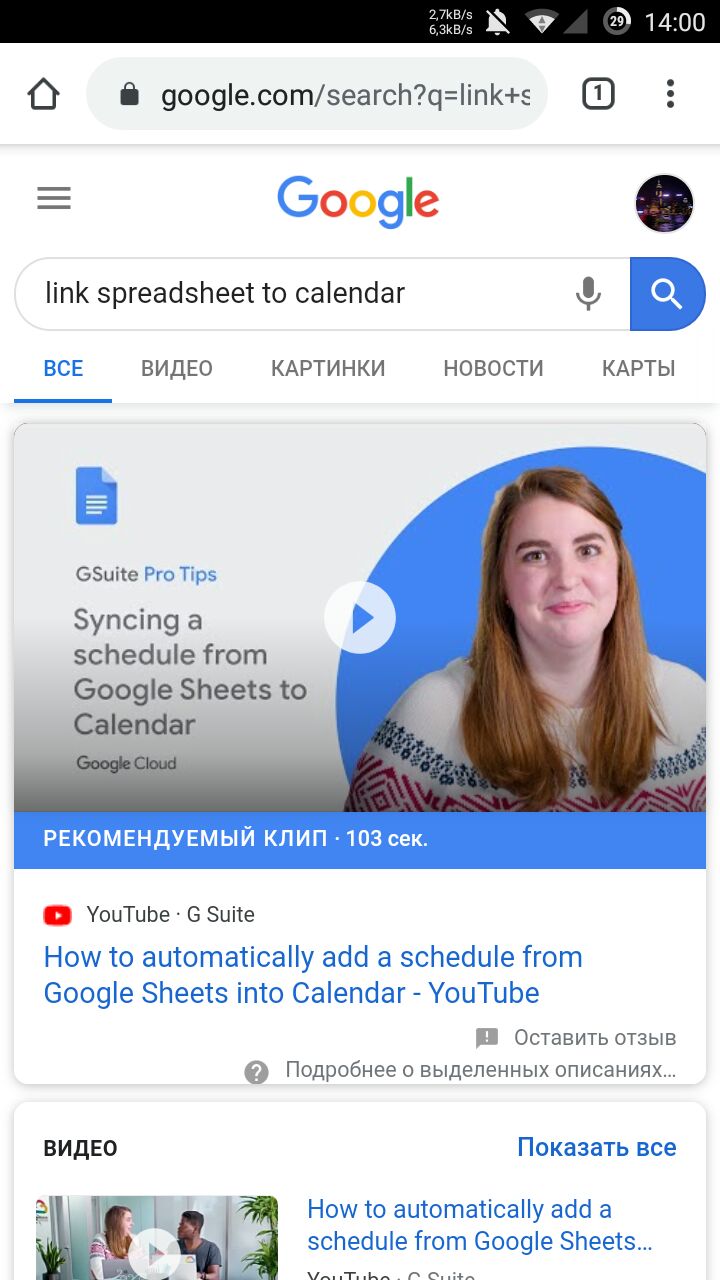Screen dimensions: 720x1280
Task: Click the question mark help icon
Action: [257, 1072]
